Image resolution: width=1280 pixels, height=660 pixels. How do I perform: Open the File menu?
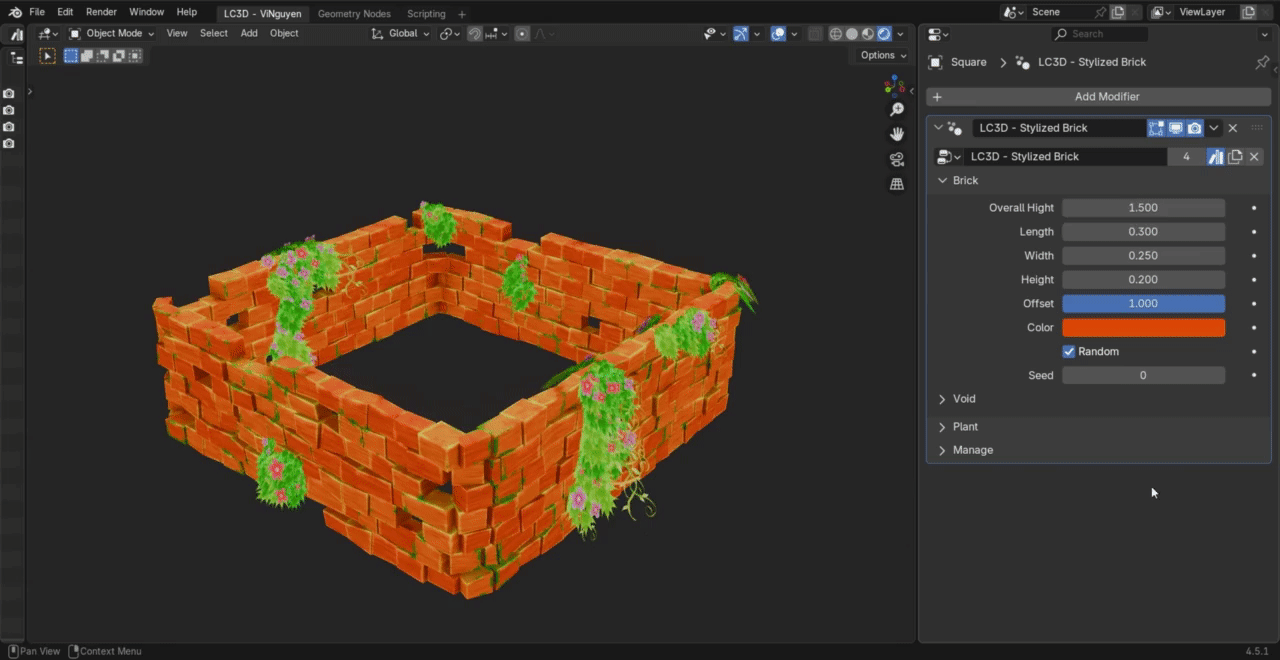tap(37, 12)
